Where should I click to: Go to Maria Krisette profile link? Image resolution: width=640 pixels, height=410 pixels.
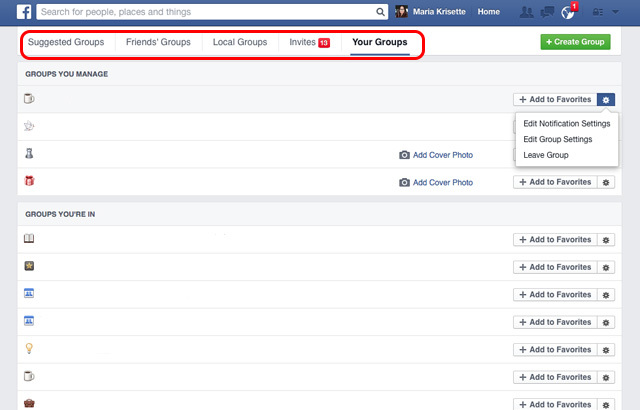[439, 12]
